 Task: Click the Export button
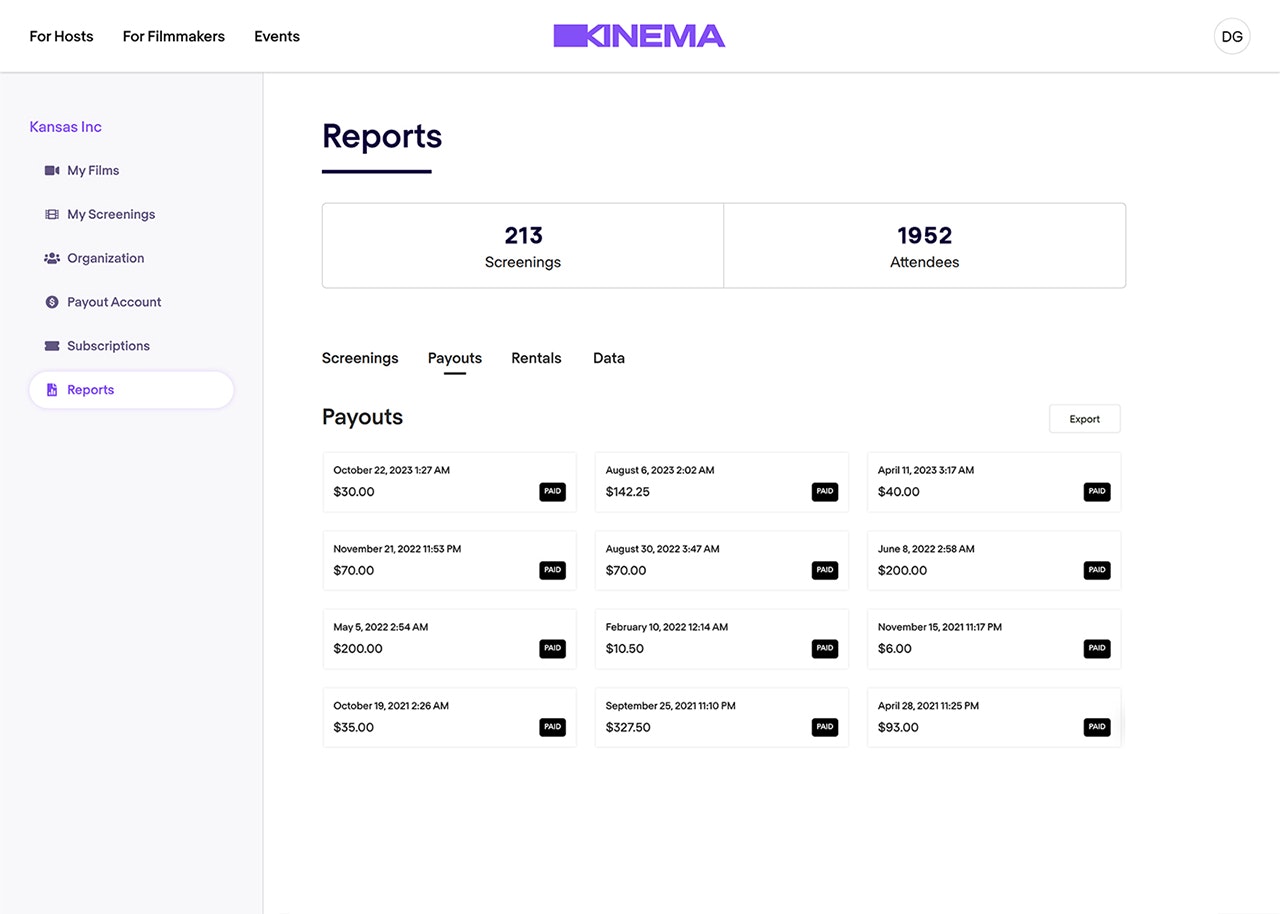tap(1085, 419)
